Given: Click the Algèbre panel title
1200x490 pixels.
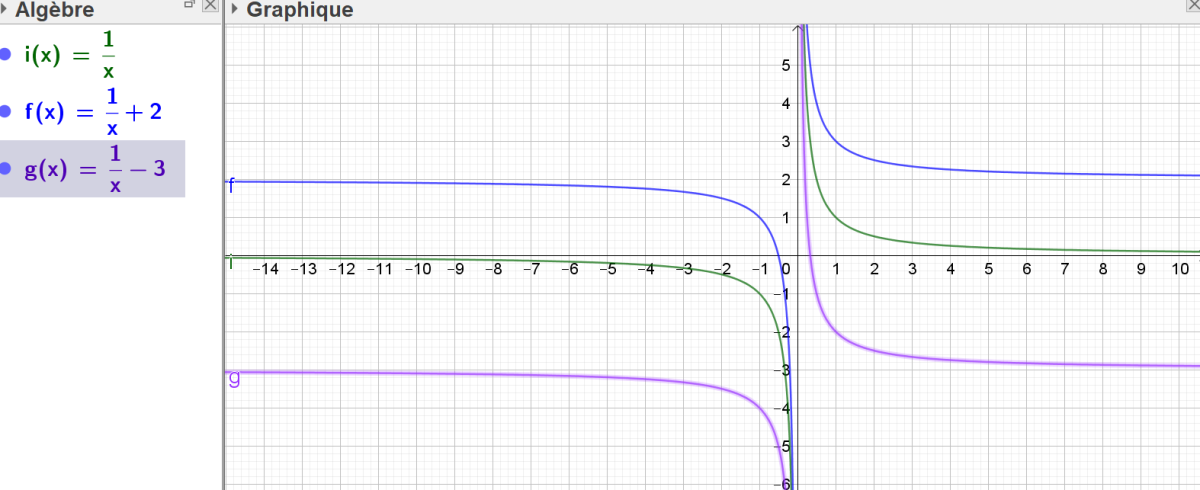Looking at the screenshot, I should click(55, 10).
